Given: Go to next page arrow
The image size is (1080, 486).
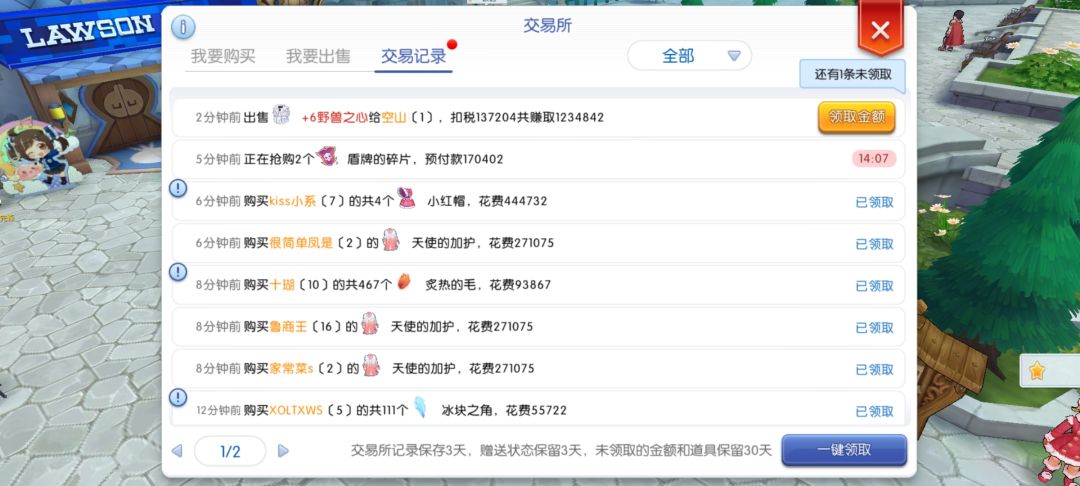Looking at the screenshot, I should [283, 451].
